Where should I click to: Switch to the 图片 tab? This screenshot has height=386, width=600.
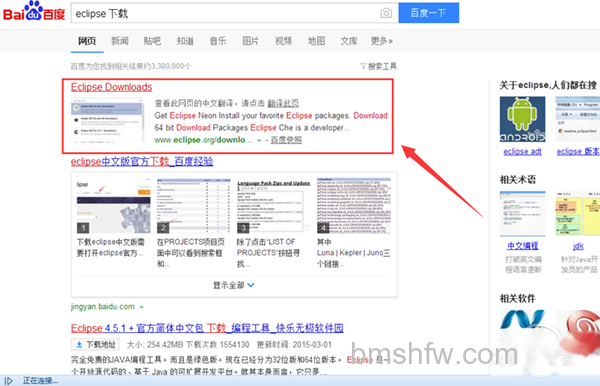[x=251, y=41]
